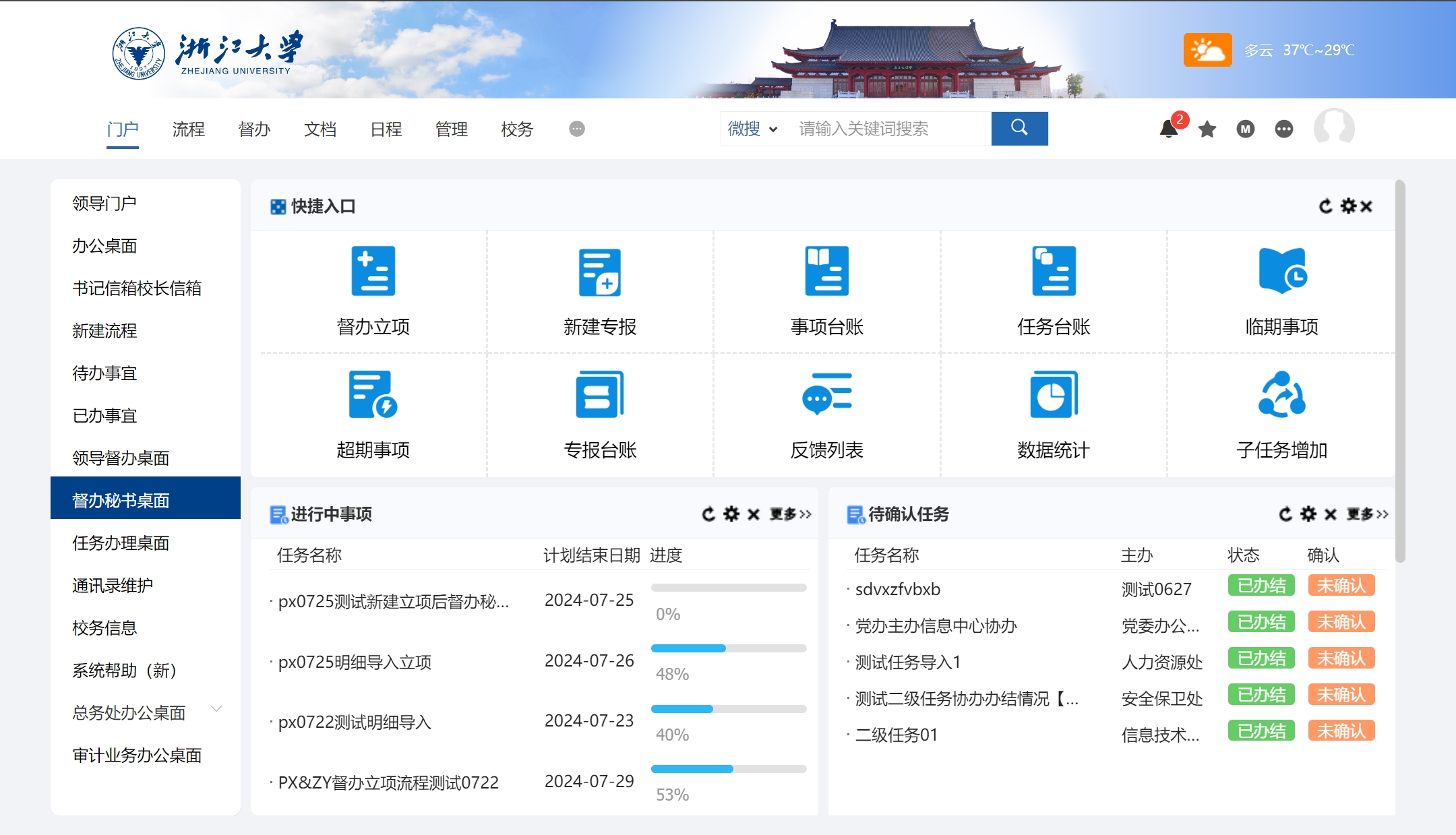Click the notification bell icon
Screen dimensions: 1456x835
(1169, 129)
